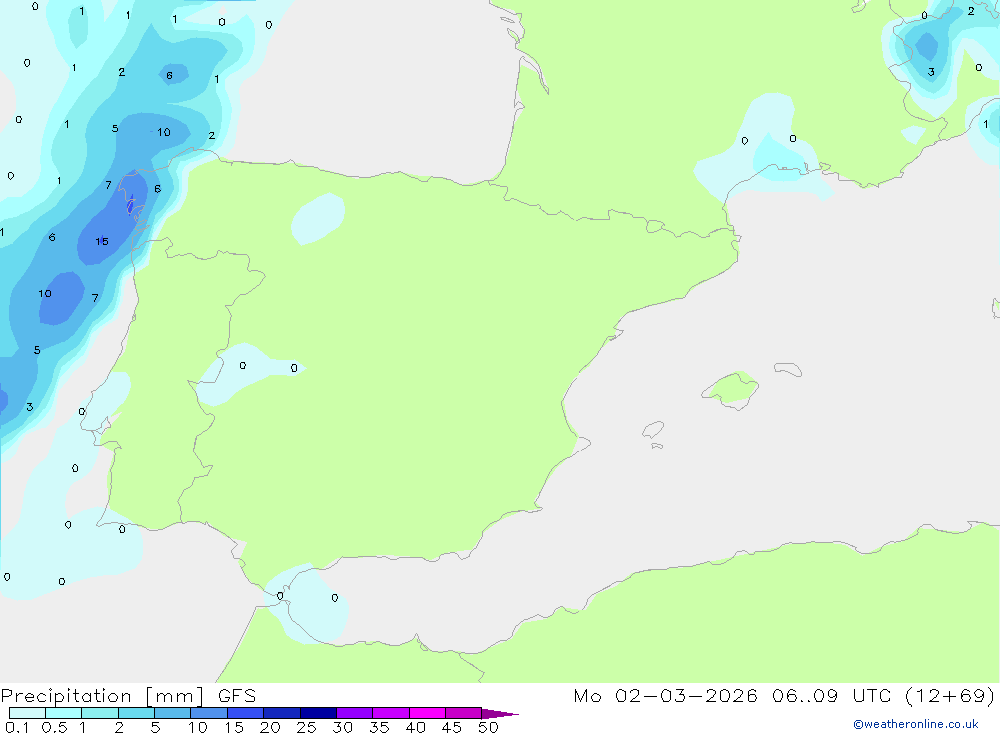Click the Mallorca island on the map

coord(731,389)
